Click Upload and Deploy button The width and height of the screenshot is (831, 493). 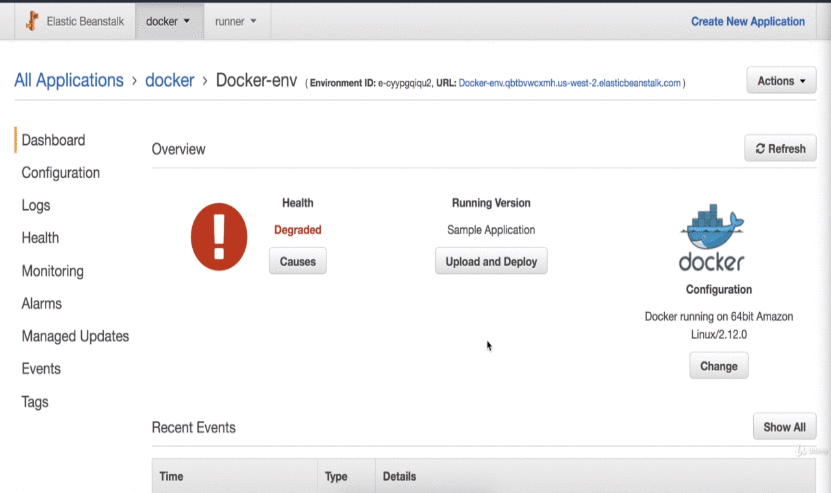(x=491, y=261)
